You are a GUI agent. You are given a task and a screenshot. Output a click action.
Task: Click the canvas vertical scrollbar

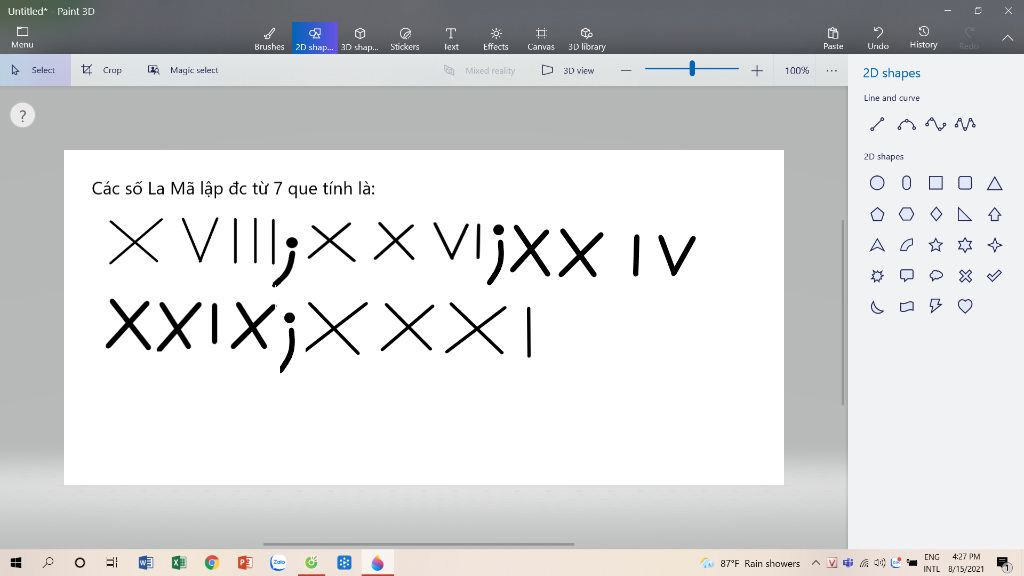(842, 312)
